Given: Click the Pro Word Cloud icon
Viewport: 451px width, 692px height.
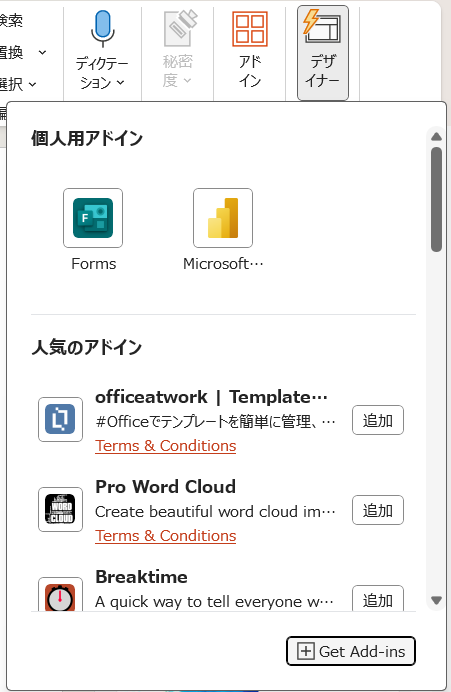Looking at the screenshot, I should [x=60, y=509].
